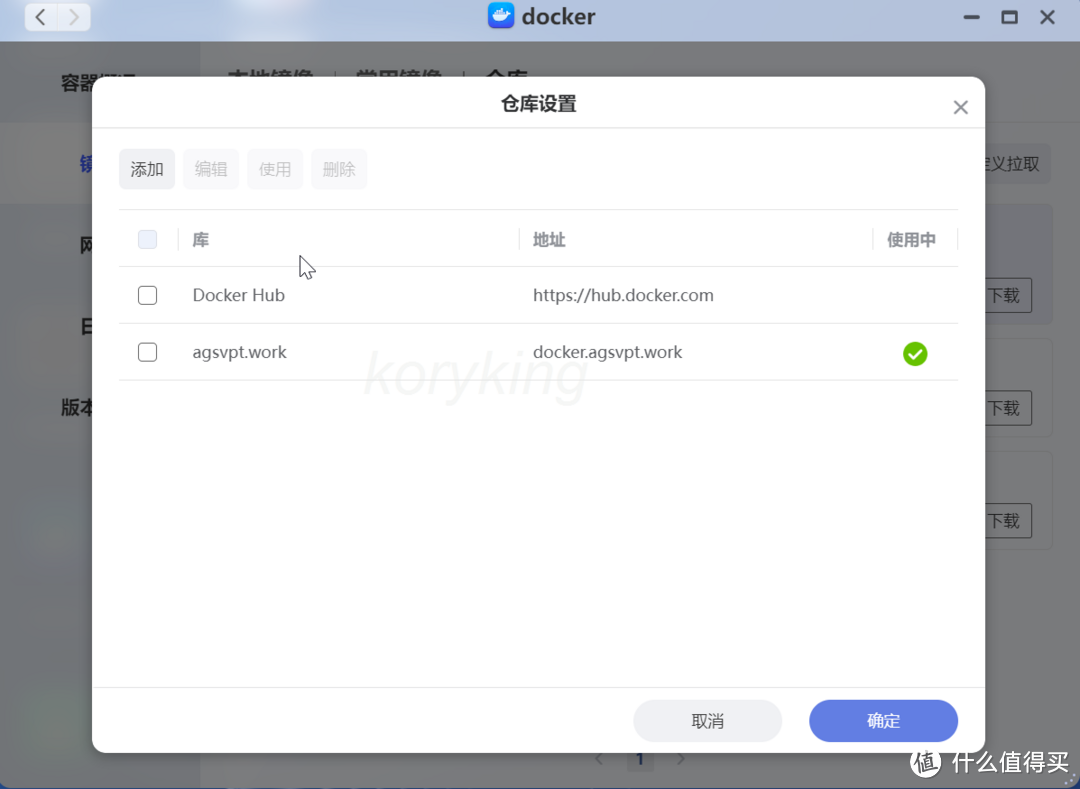Click the next page arrow below the list

681,759
